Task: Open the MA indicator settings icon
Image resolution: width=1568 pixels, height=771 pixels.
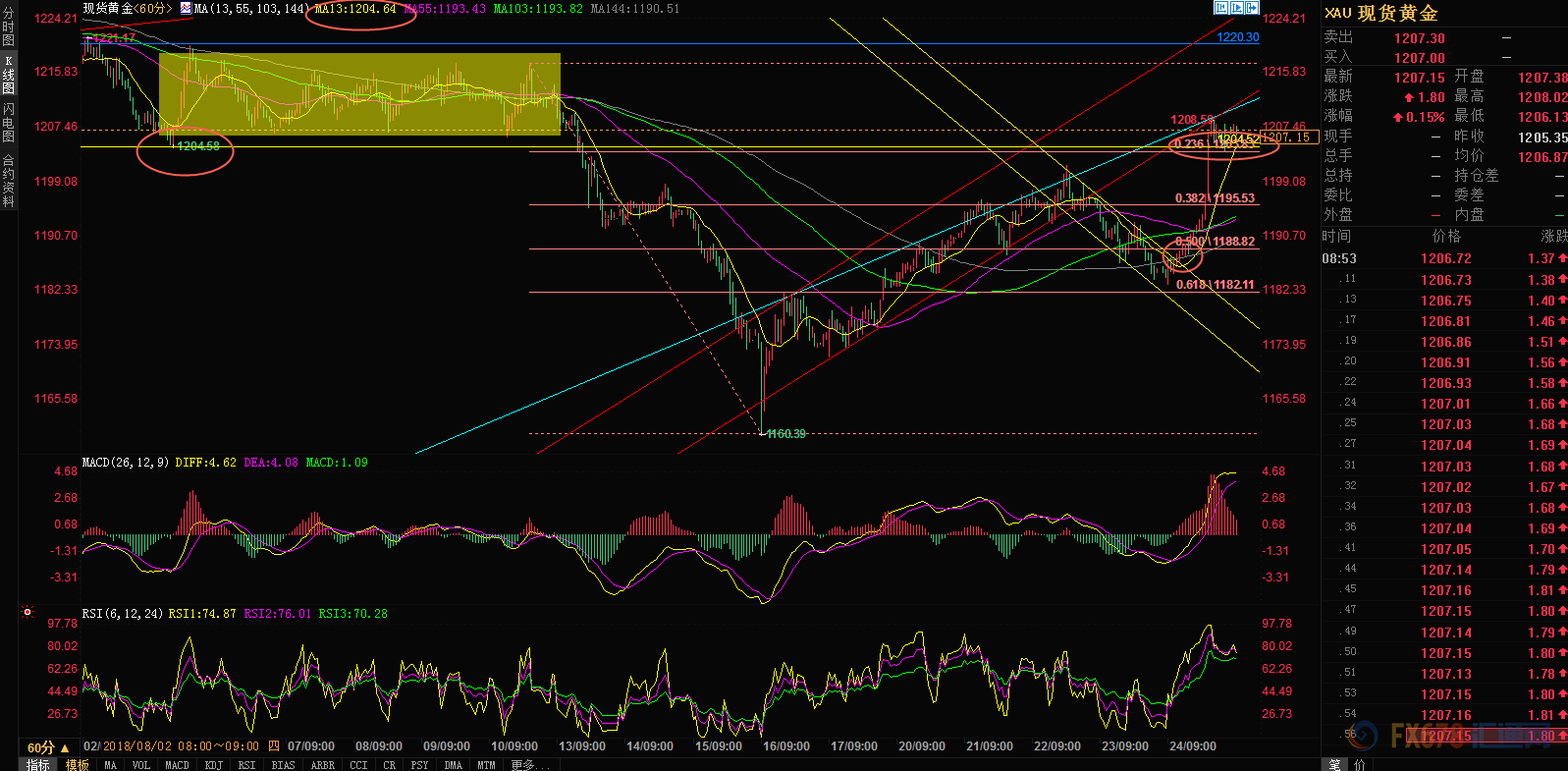Action: (186, 8)
